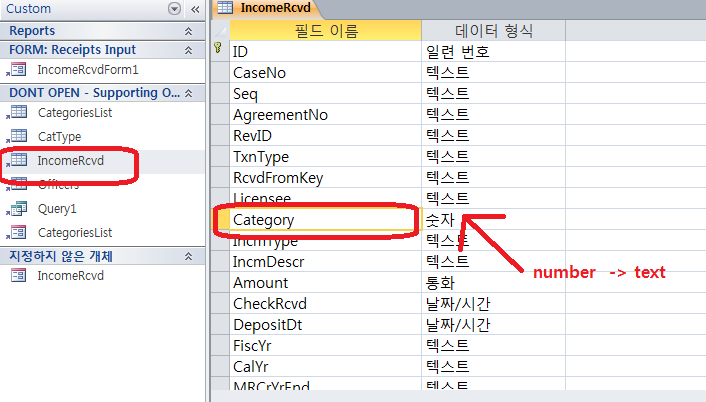Select the CategoriesList form shortcut

[x=75, y=233]
